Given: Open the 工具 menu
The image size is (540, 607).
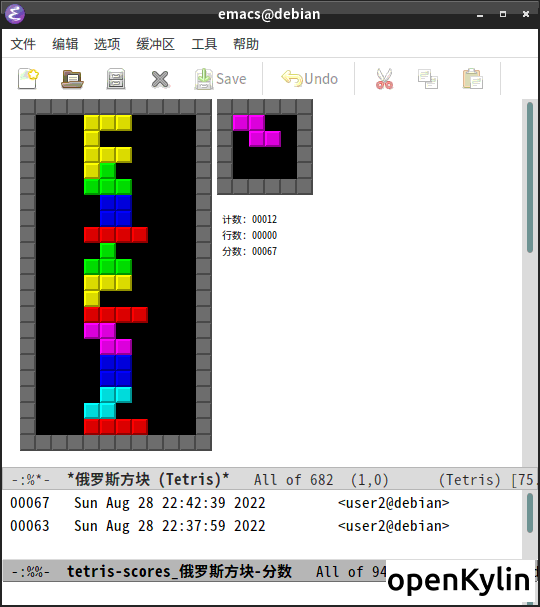Looking at the screenshot, I should 204,44.
